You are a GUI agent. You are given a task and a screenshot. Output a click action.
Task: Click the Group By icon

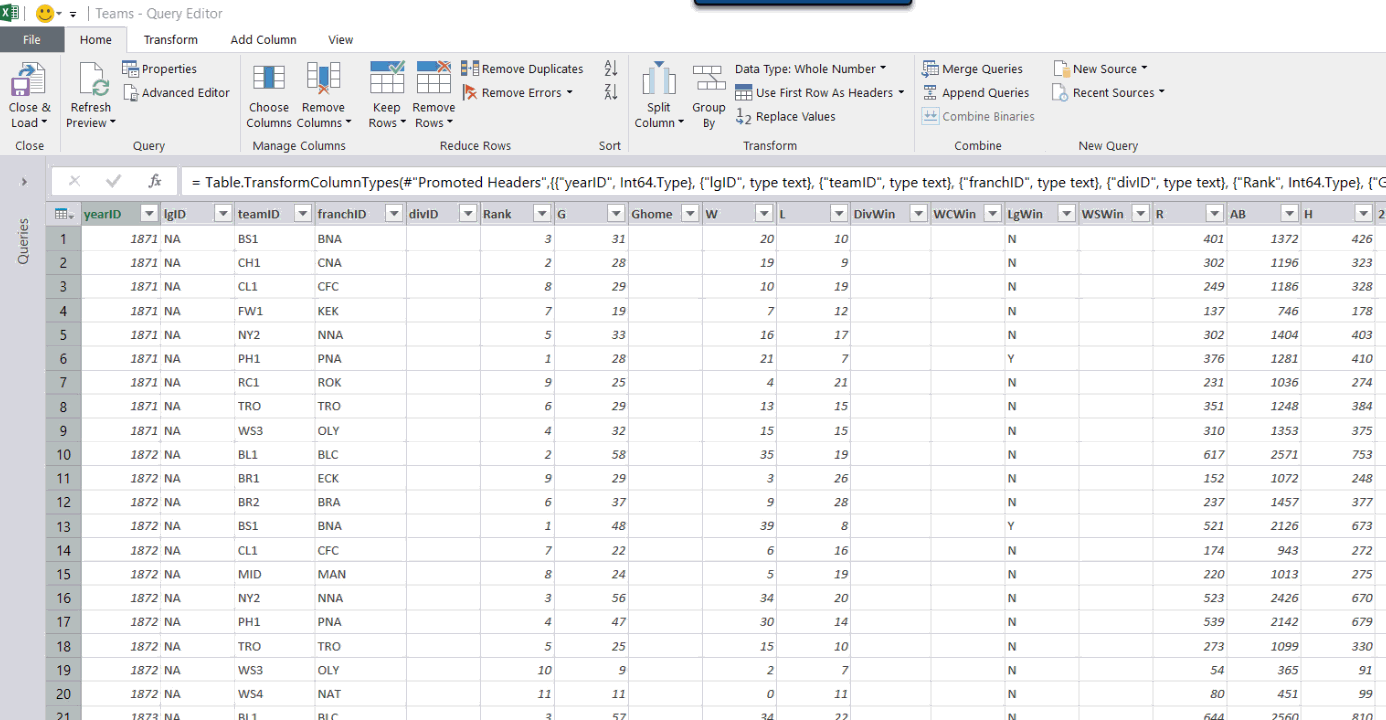709,80
